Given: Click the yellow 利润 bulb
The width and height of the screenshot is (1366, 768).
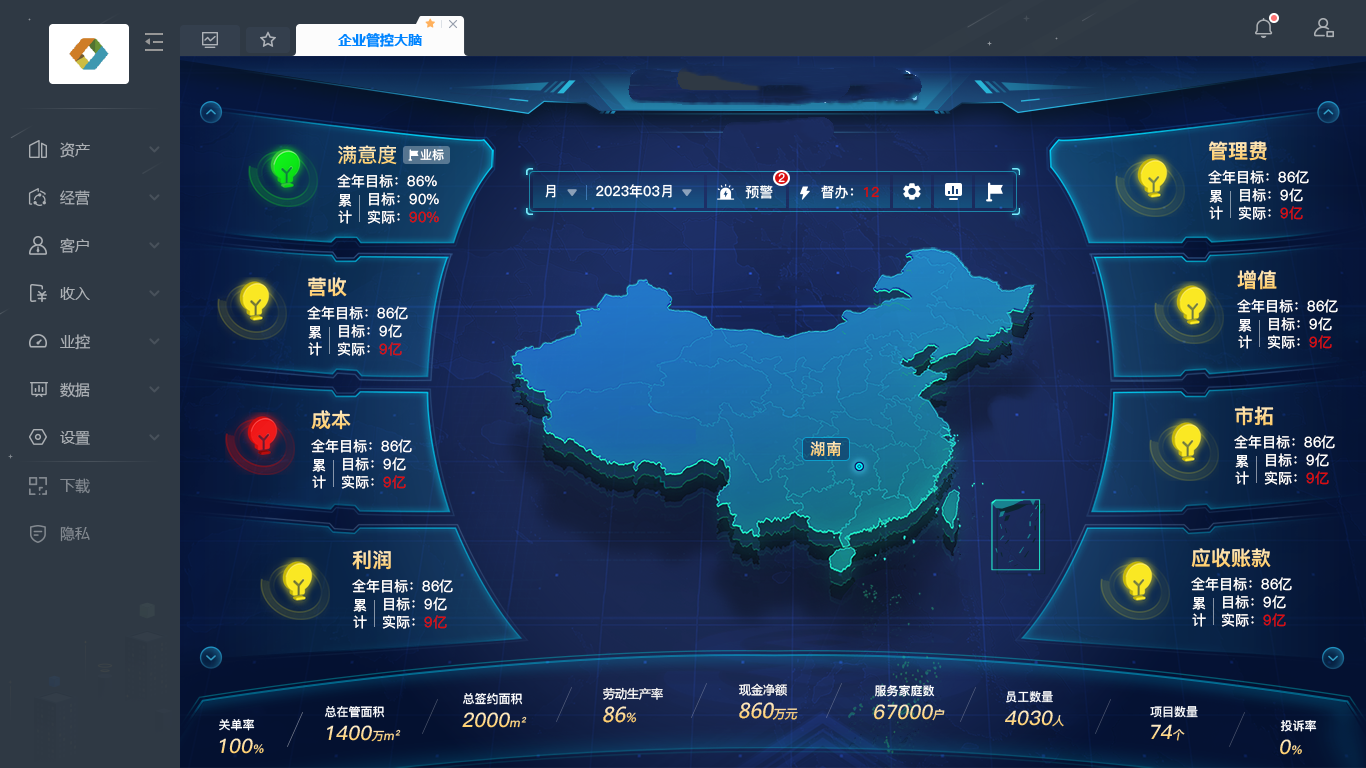Looking at the screenshot, I should [298, 580].
